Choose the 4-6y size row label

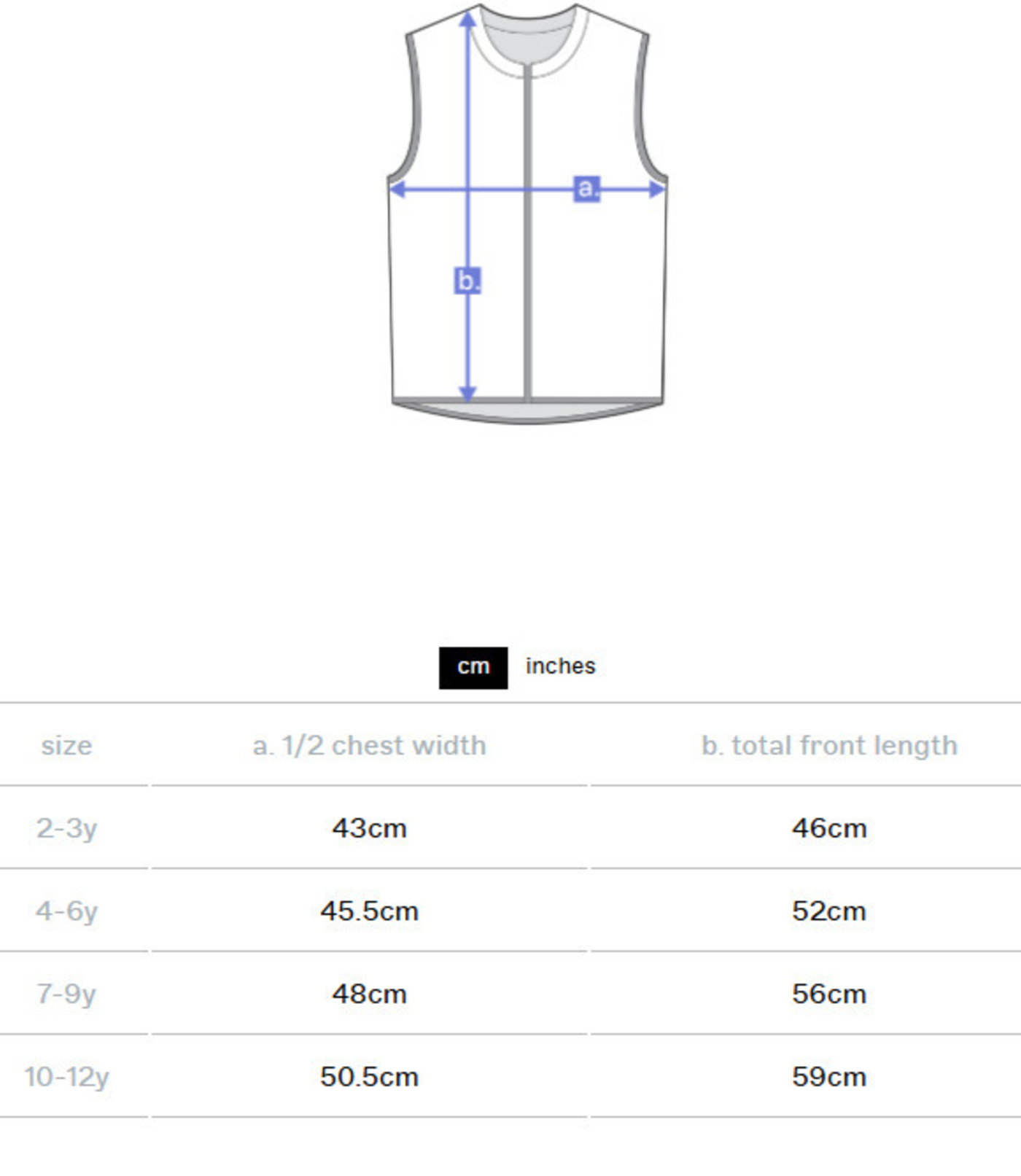(x=66, y=911)
